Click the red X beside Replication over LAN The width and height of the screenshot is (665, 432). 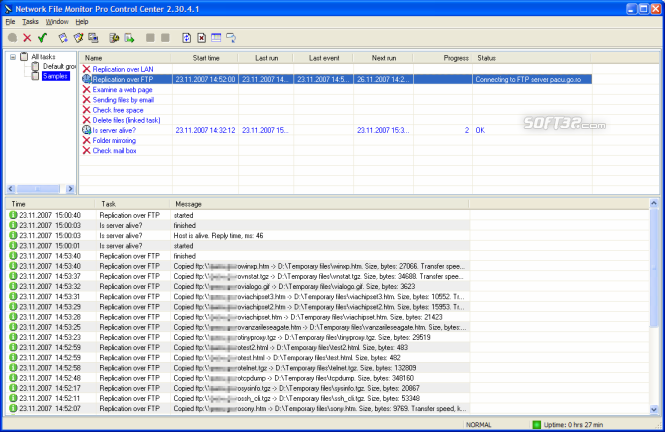pyautogui.click(x=87, y=69)
